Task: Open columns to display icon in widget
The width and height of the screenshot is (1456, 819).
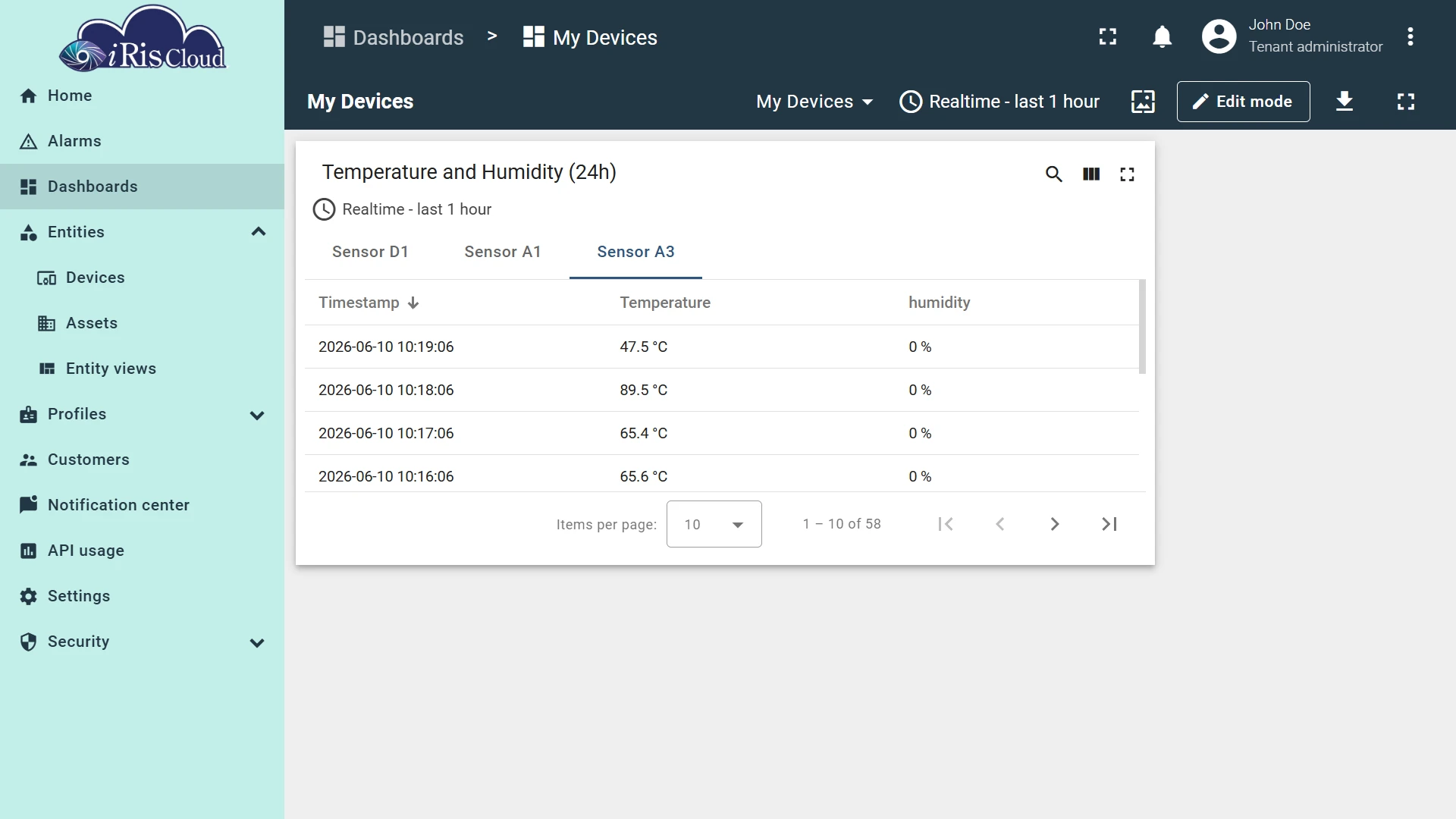Action: coord(1090,174)
